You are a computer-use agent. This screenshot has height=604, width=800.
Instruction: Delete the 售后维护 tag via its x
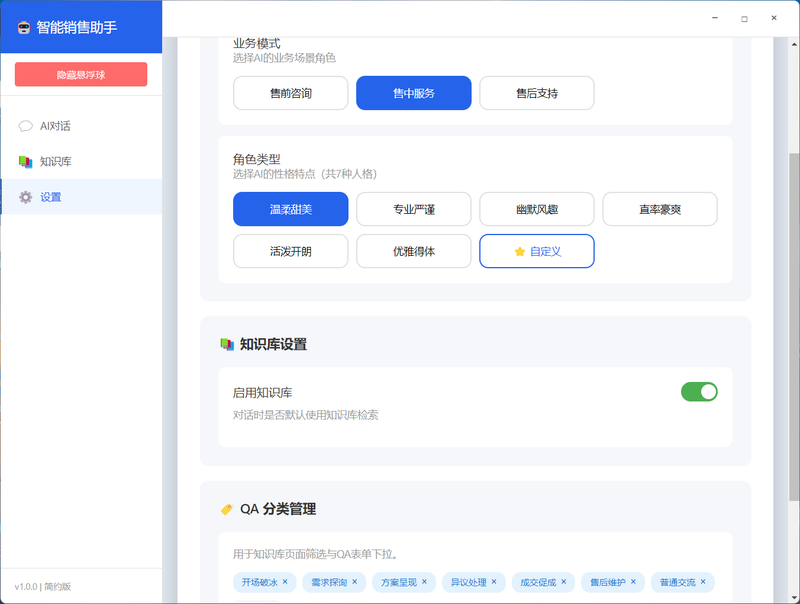coord(633,581)
